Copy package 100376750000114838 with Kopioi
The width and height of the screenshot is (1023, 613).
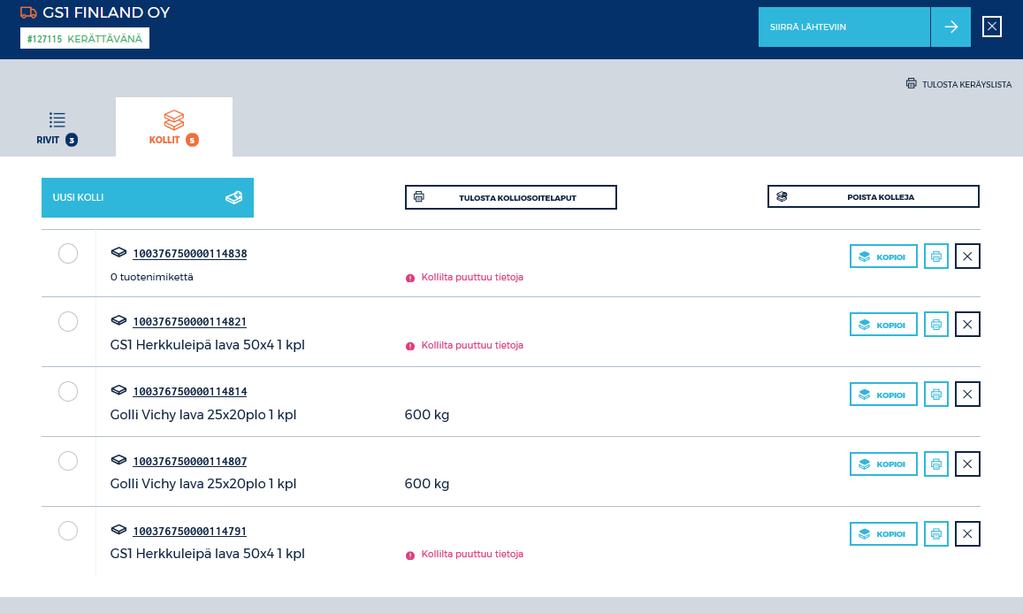coord(883,256)
